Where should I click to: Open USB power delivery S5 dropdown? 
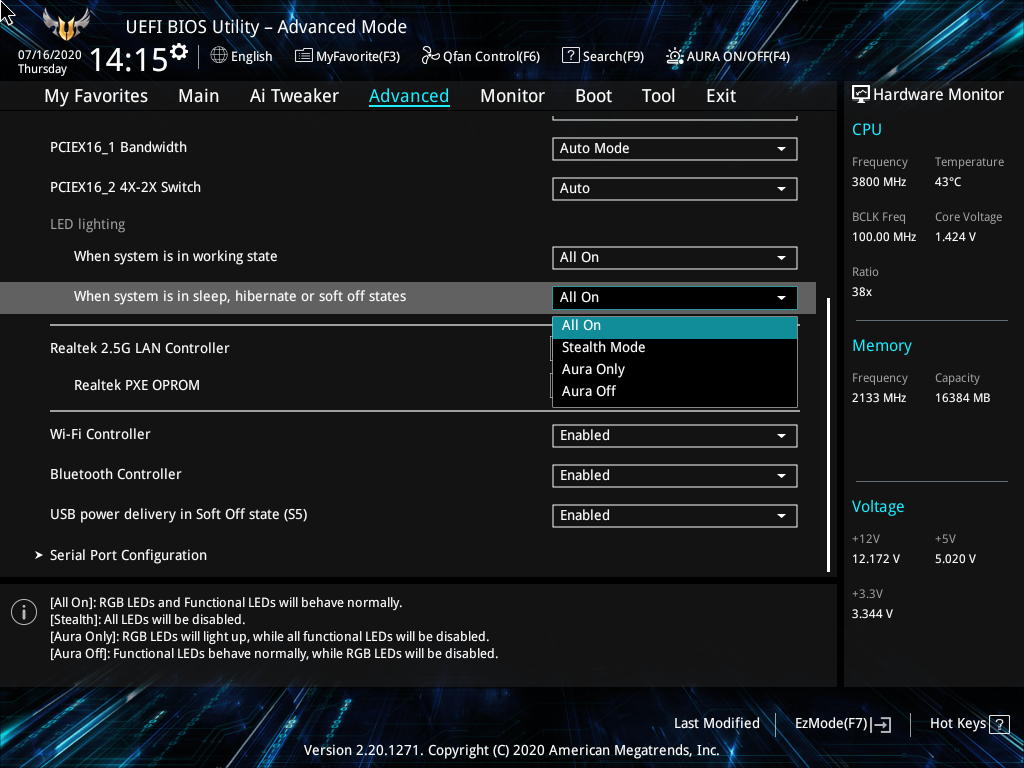click(x=675, y=515)
